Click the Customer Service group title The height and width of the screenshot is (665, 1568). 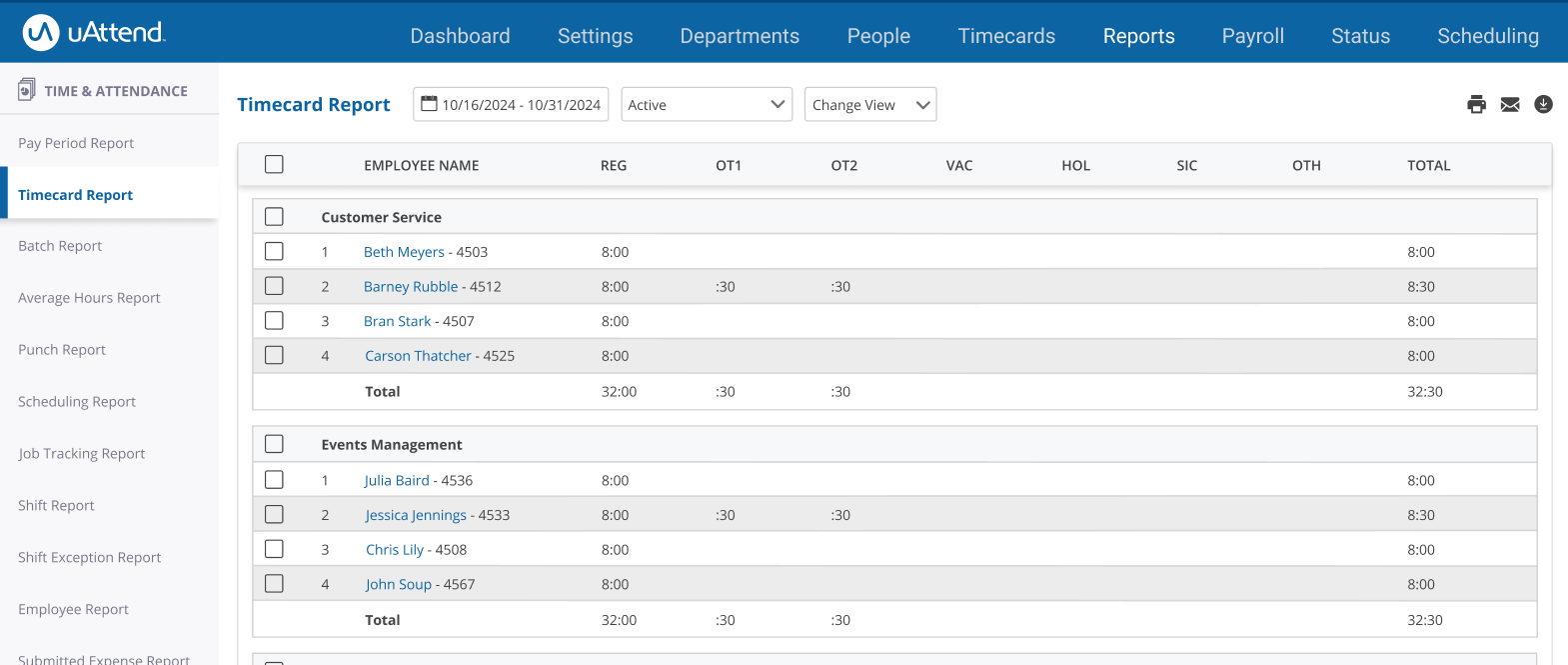[x=381, y=217]
